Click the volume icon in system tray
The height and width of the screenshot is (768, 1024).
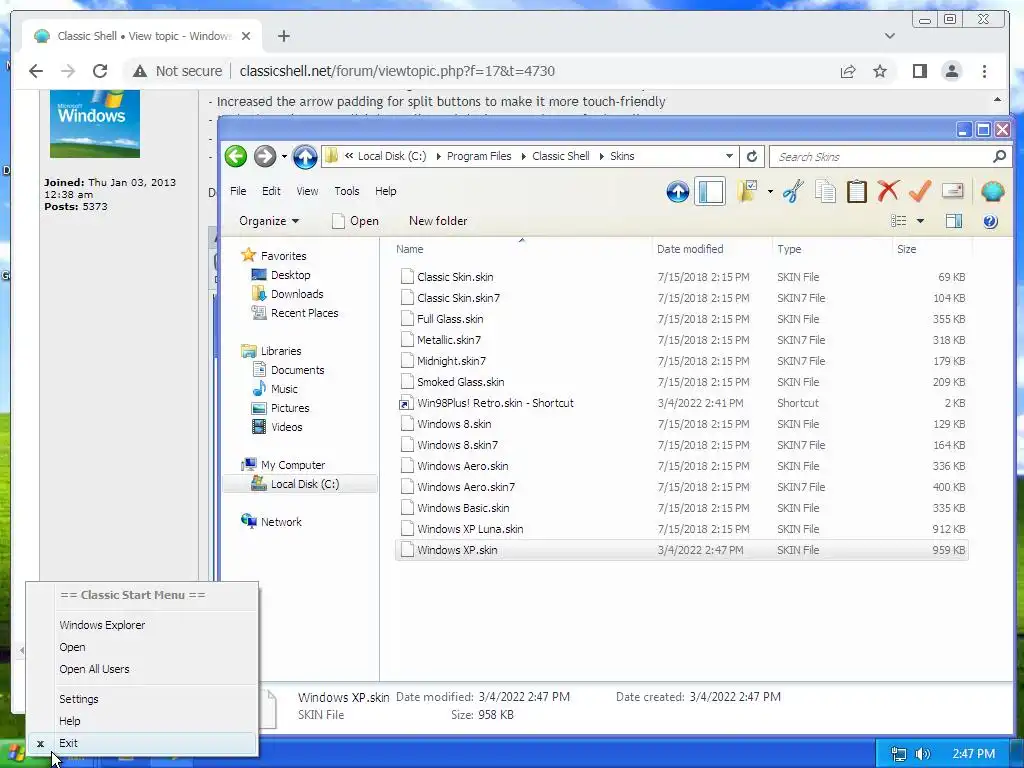click(922, 754)
